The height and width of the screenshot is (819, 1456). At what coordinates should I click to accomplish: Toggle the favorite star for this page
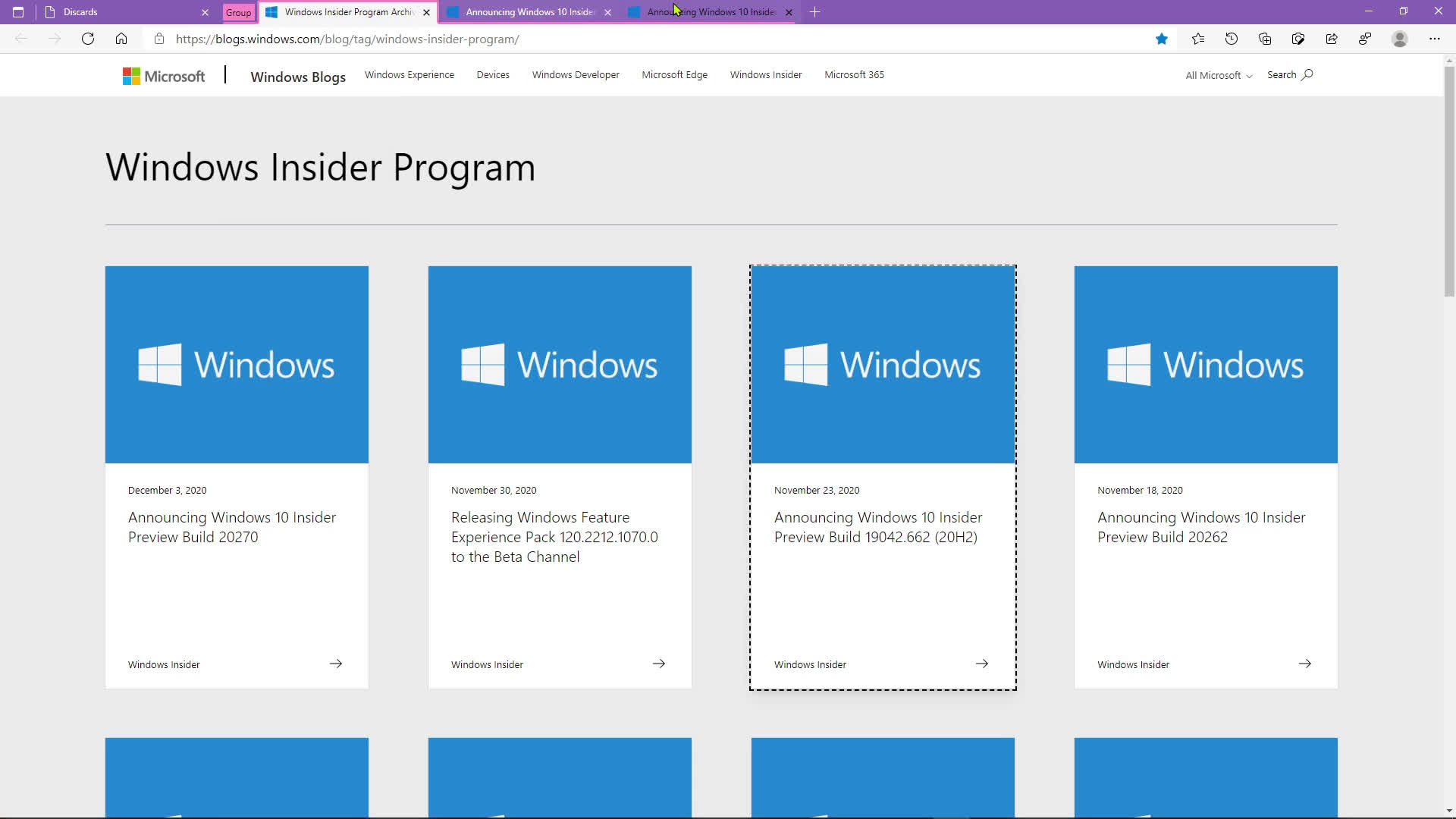[x=1161, y=39]
